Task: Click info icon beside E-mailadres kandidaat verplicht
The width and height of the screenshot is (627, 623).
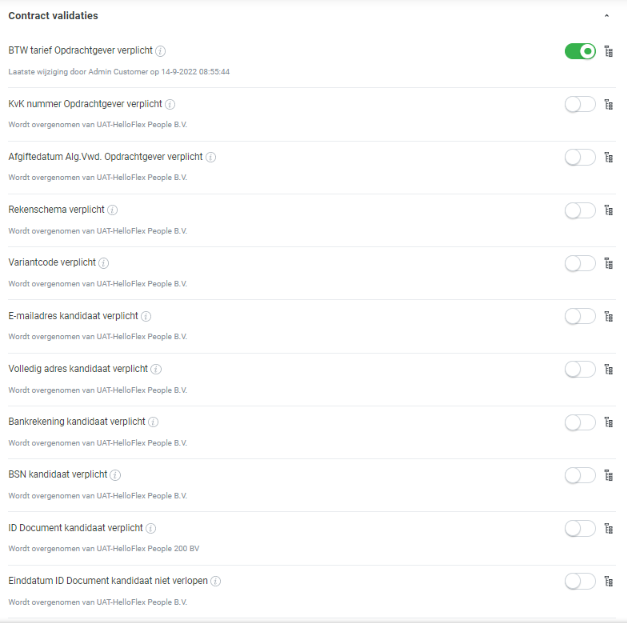Action: pyautogui.click(x=146, y=316)
